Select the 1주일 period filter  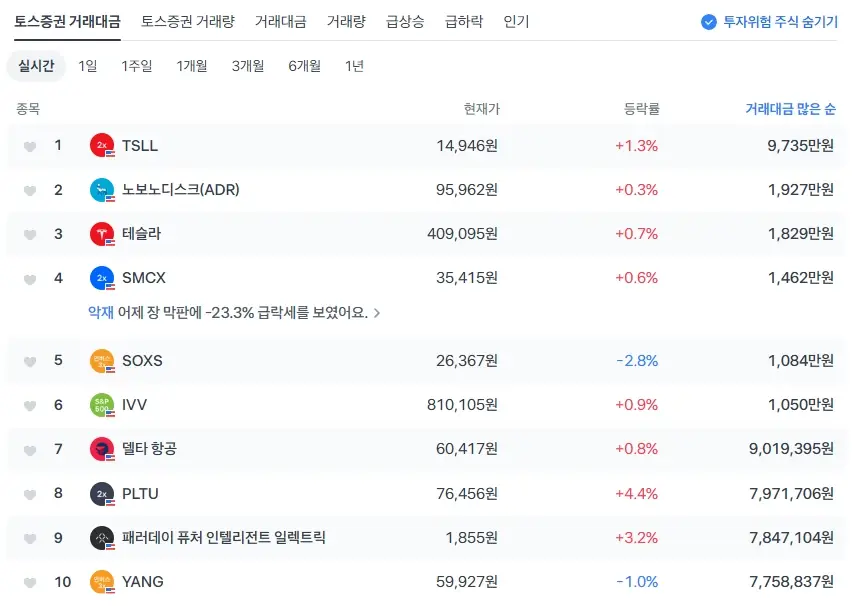[136, 66]
